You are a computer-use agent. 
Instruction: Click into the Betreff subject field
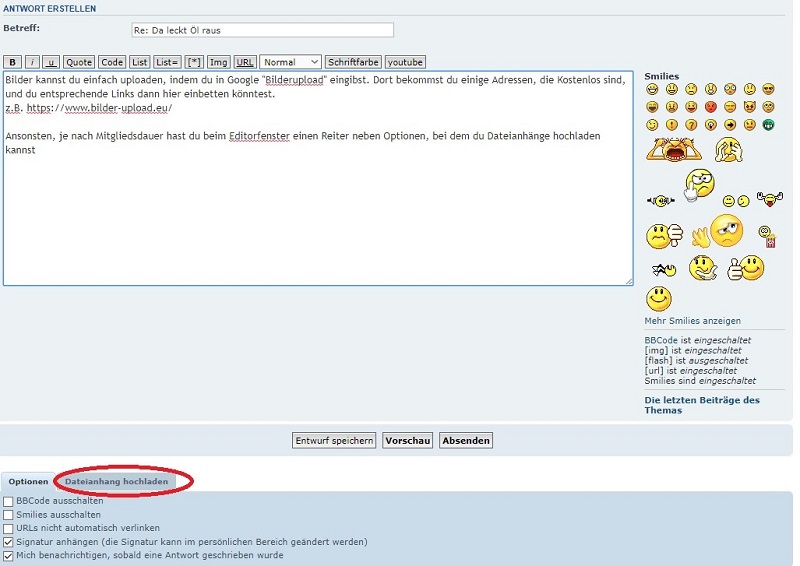point(262,31)
